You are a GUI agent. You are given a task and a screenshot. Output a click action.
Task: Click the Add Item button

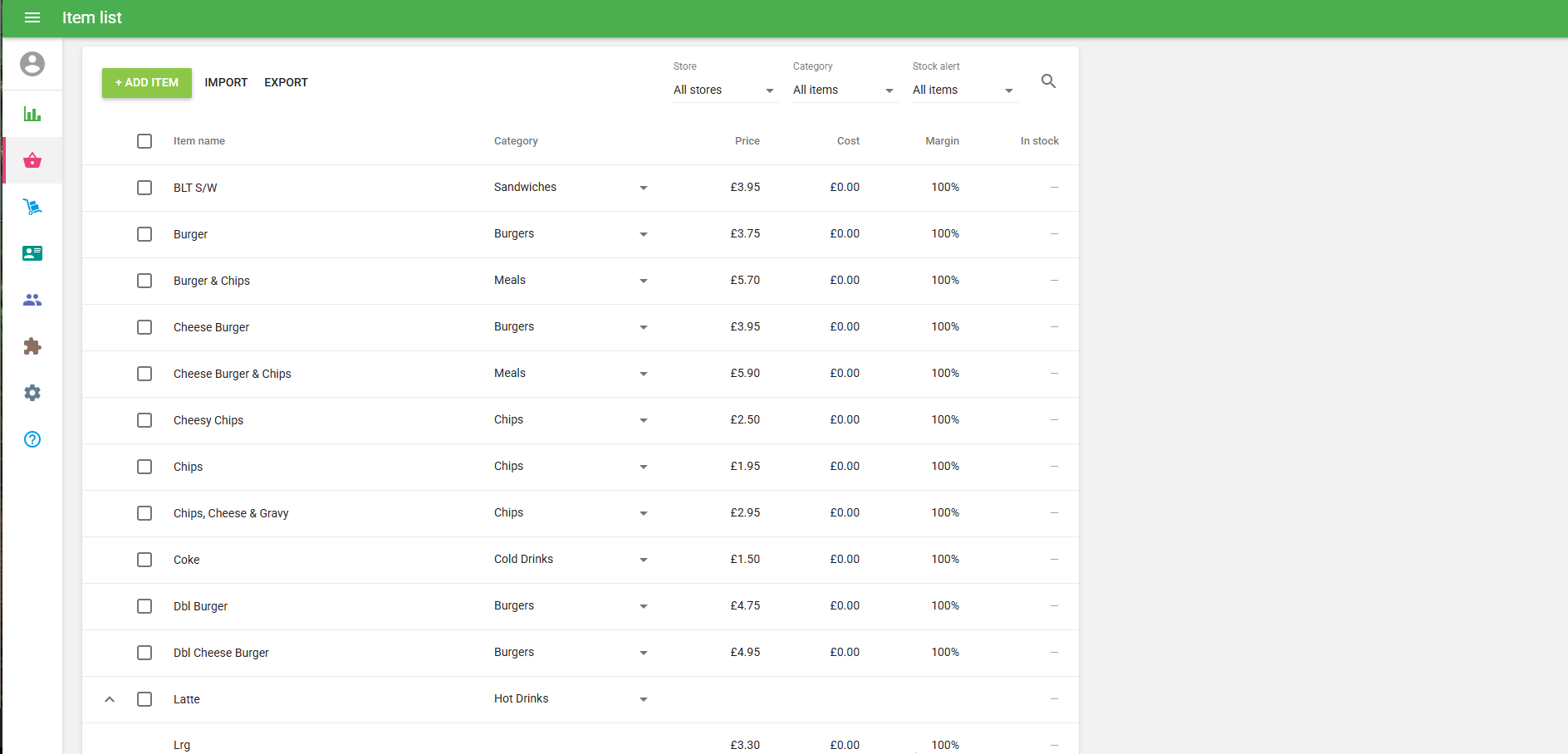point(147,82)
